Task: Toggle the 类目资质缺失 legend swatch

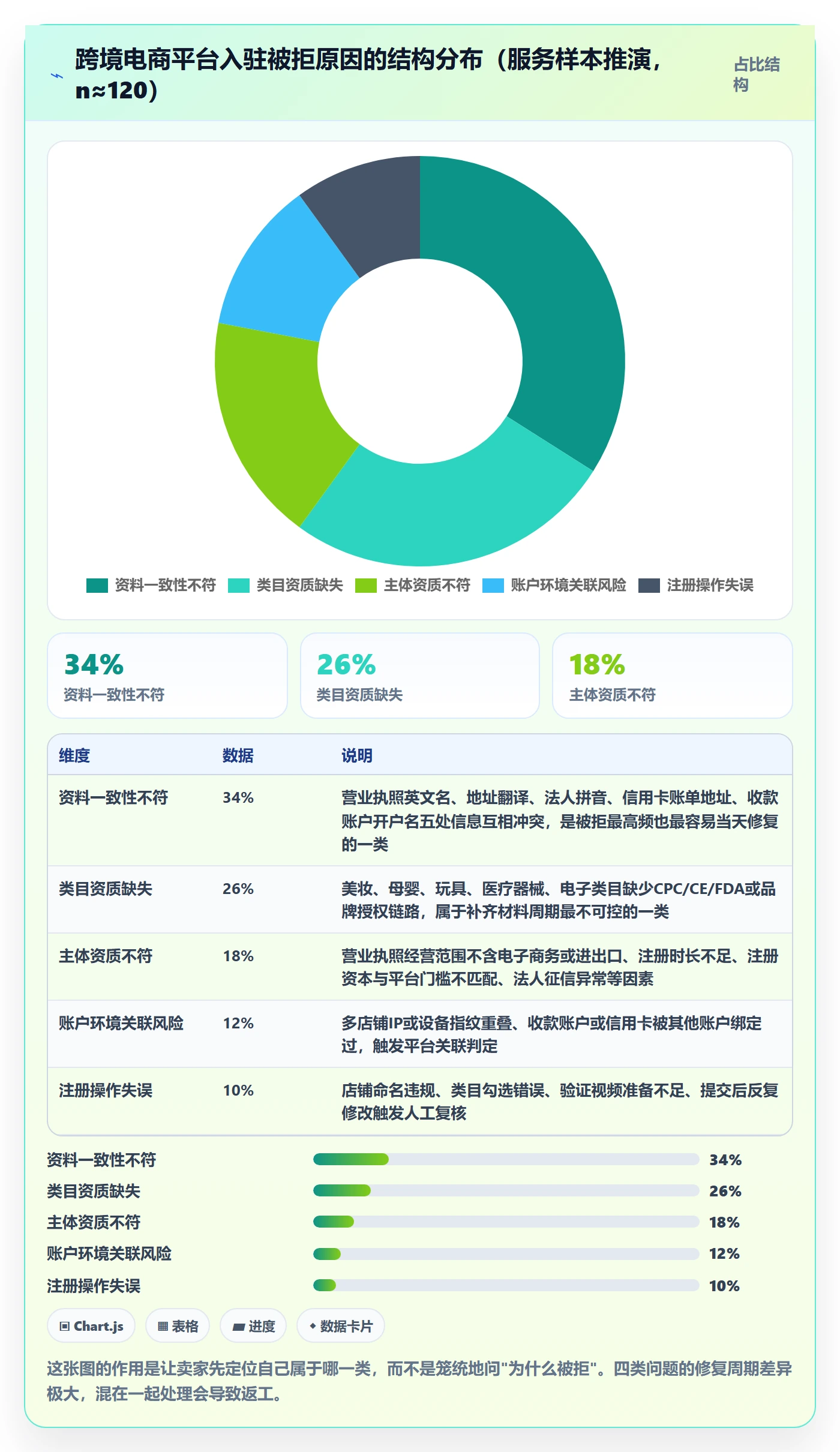Action: click(x=239, y=585)
